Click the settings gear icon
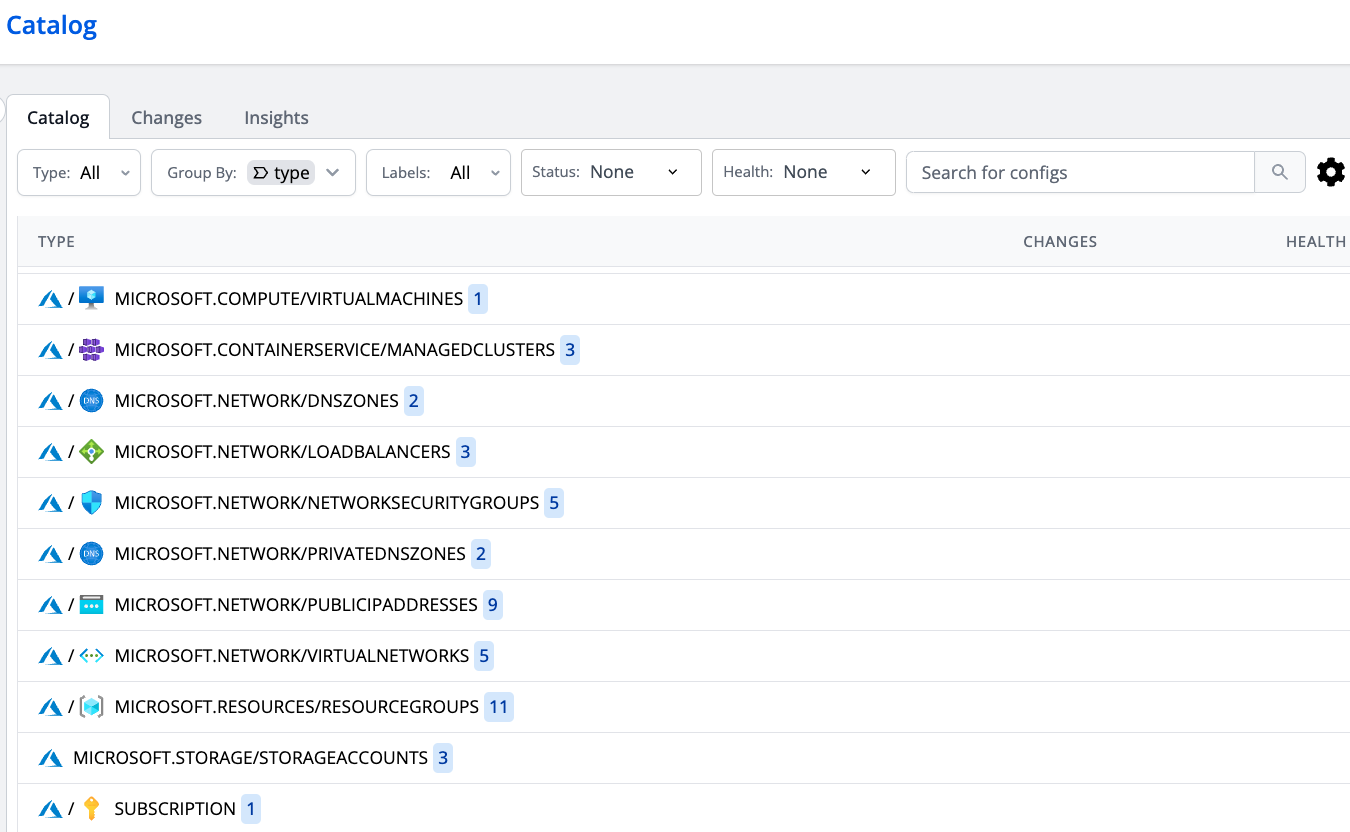This screenshot has height=832, width=1350. 1330,172
